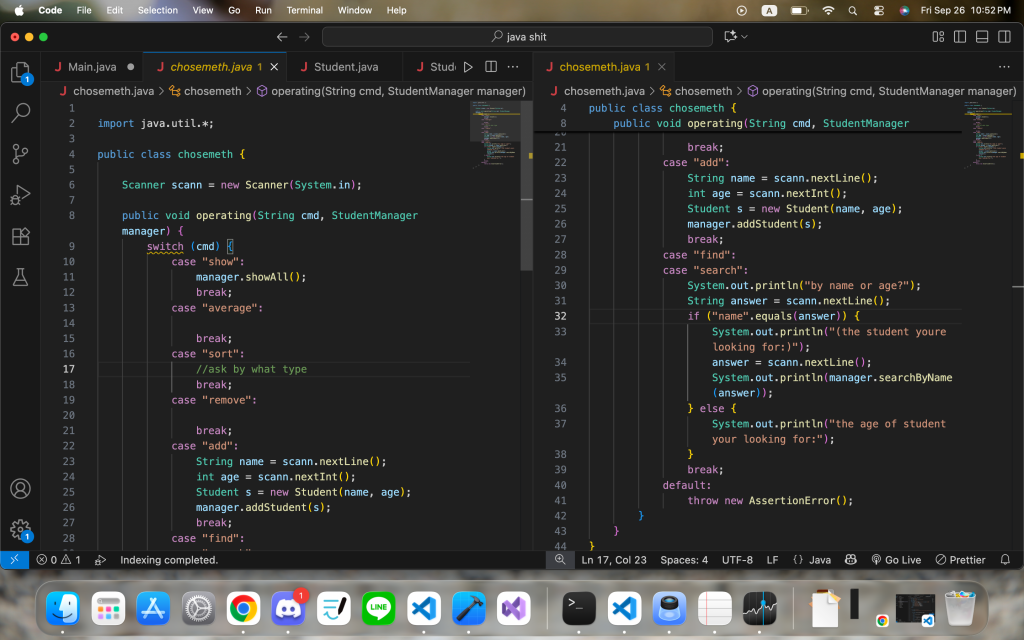1024x640 pixels.
Task: Open right group More Actions ellipsis
Action: coord(1004,67)
